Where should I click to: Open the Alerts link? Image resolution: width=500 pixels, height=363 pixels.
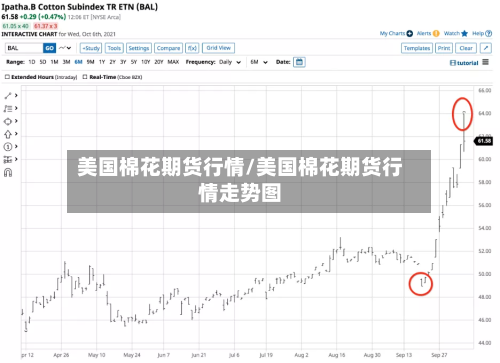424,33
